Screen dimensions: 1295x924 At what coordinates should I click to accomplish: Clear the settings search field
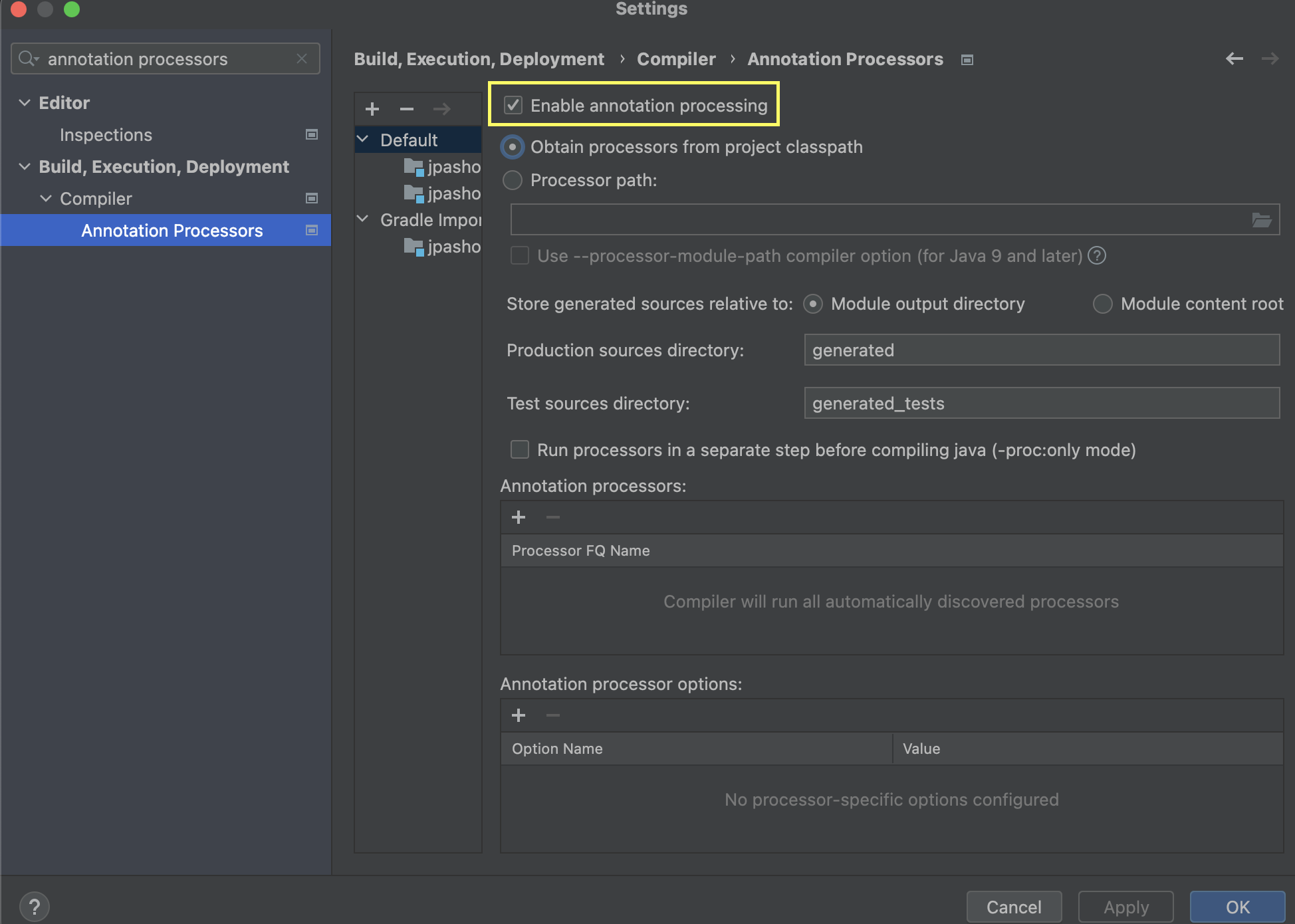coord(302,58)
